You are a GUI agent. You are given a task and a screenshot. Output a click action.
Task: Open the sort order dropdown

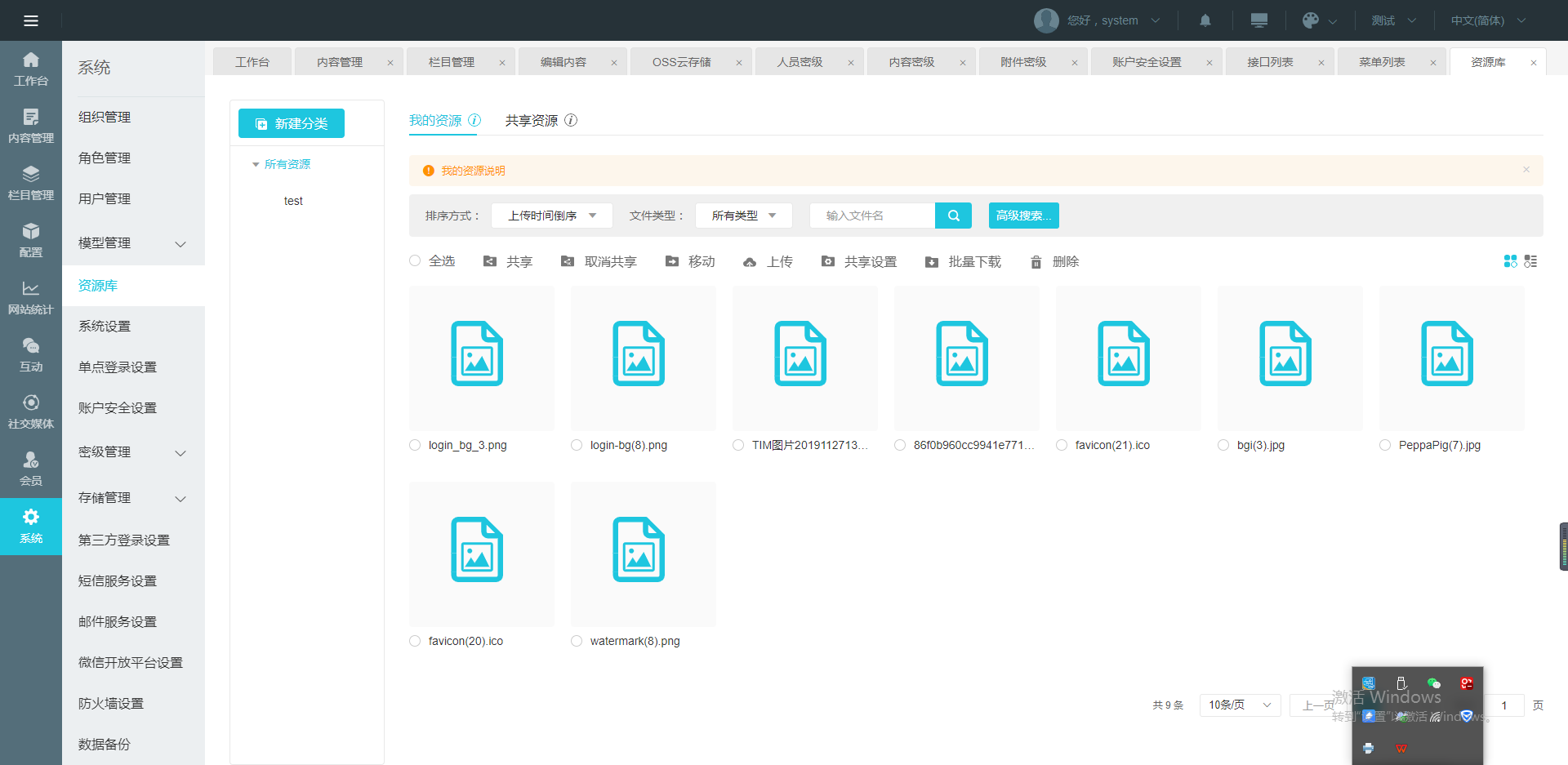tap(551, 216)
